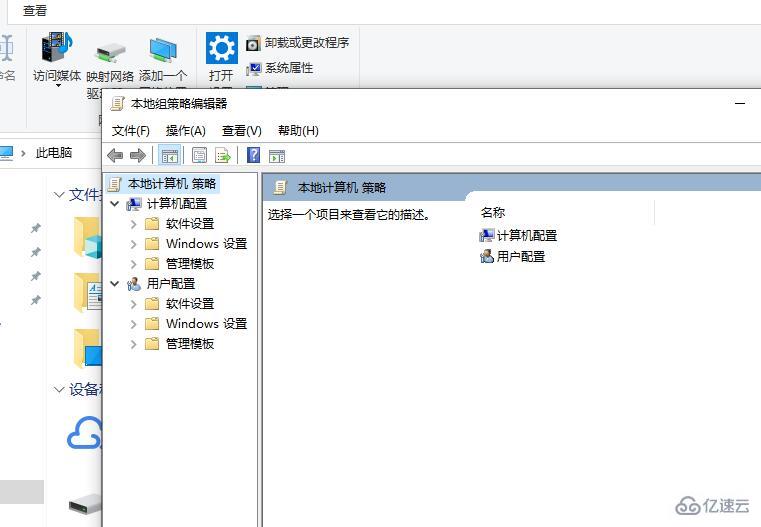Viewport: 761px width, 527px height.
Task: Collapse the 计算机配置 tree node
Action: [115, 203]
